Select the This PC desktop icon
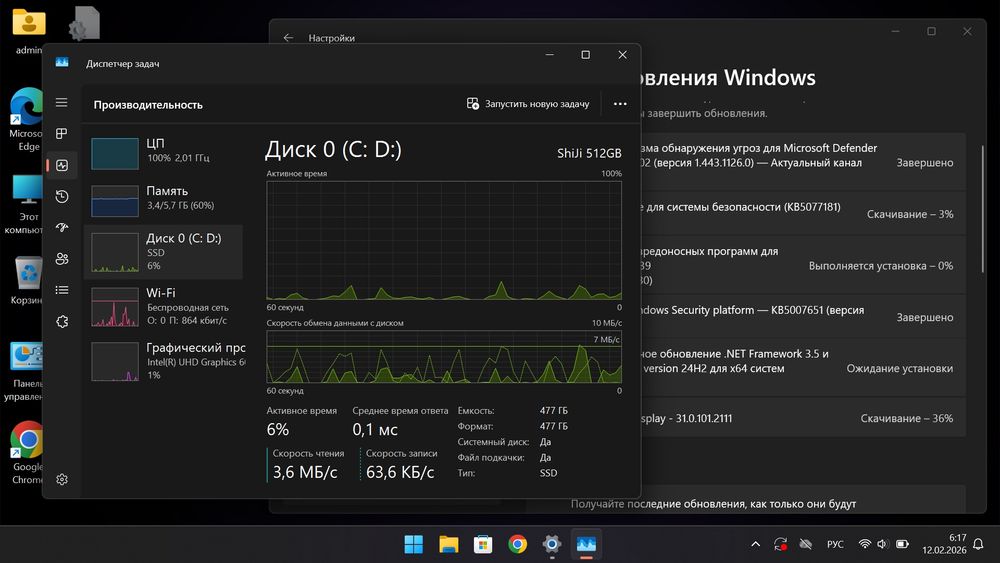 pyautogui.click(x=26, y=204)
